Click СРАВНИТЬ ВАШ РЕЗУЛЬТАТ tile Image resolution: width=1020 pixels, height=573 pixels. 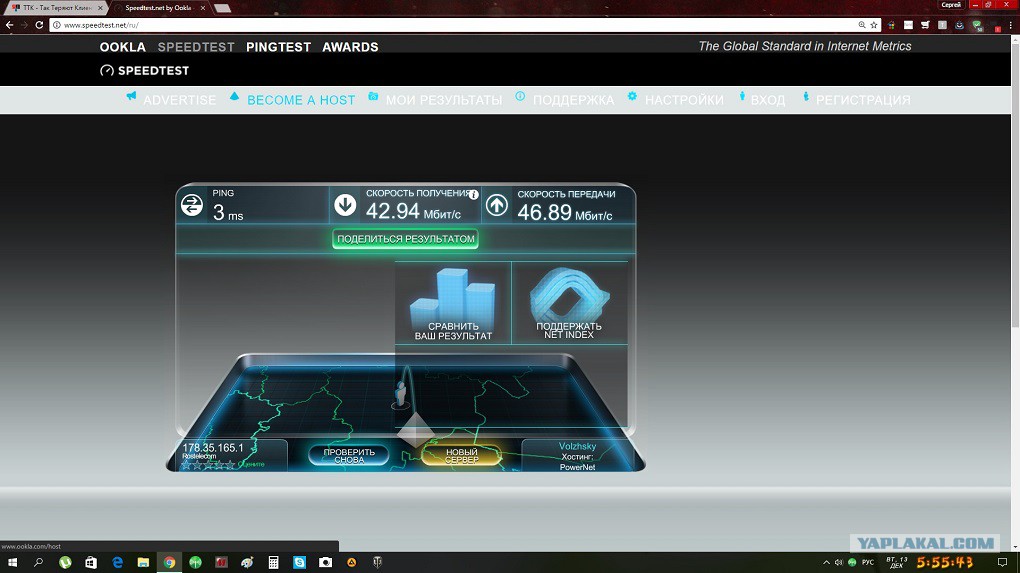(x=453, y=302)
